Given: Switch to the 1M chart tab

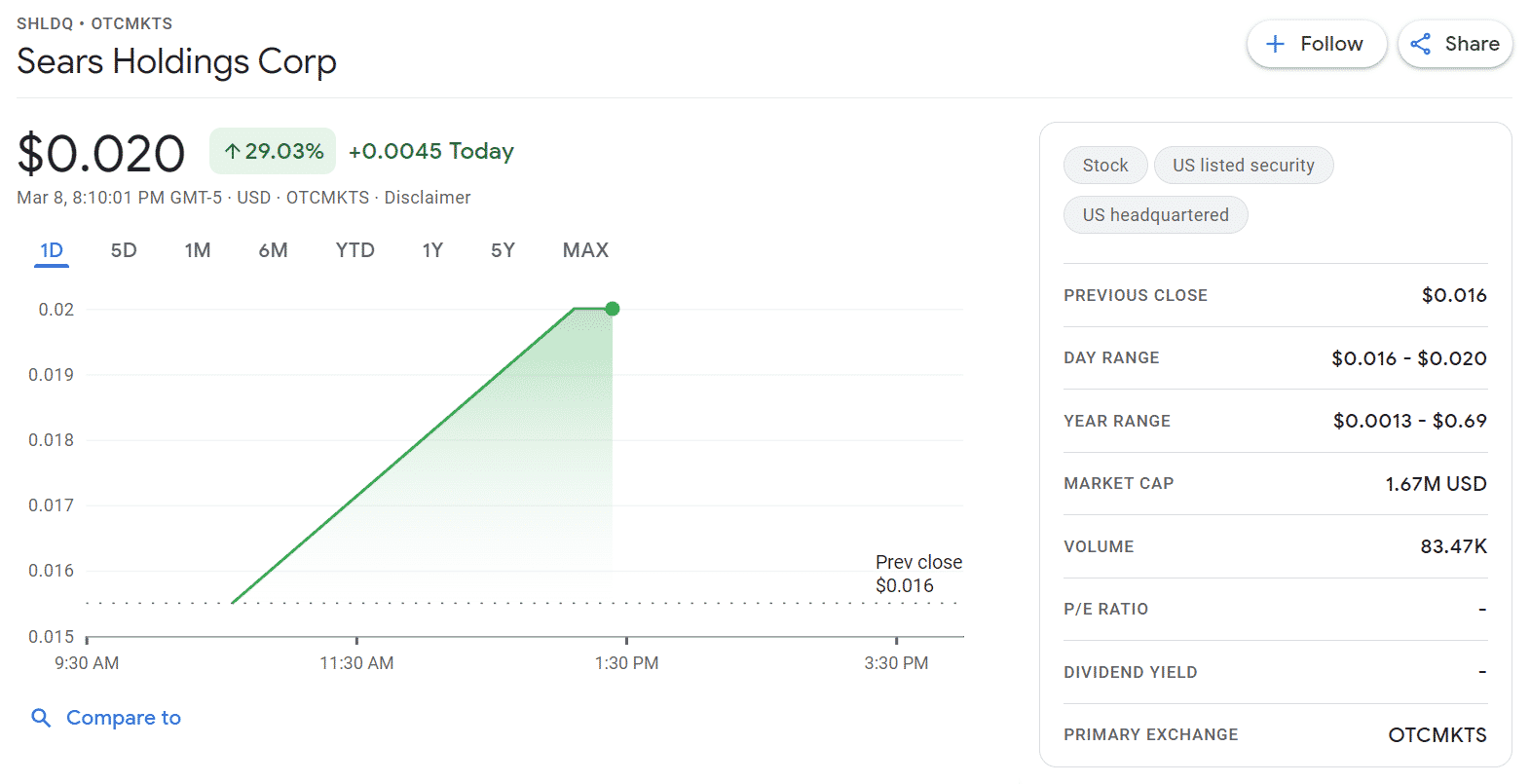Looking at the screenshot, I should (198, 250).
